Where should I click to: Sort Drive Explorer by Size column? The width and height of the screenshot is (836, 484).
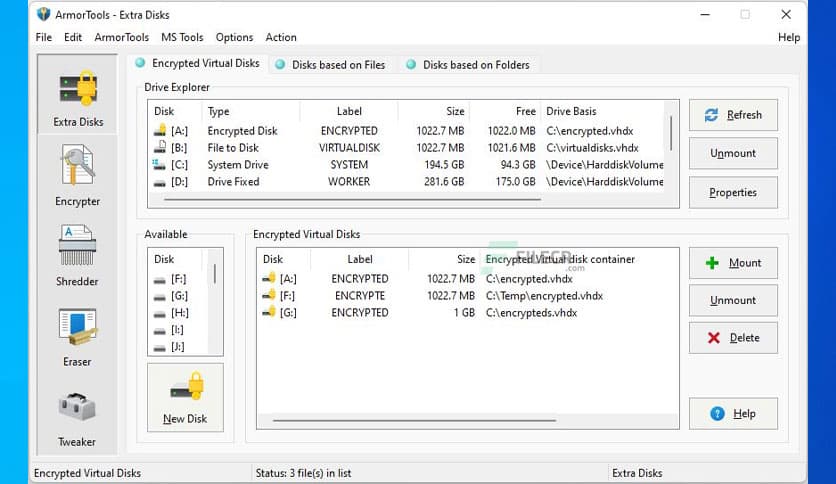tap(455, 111)
